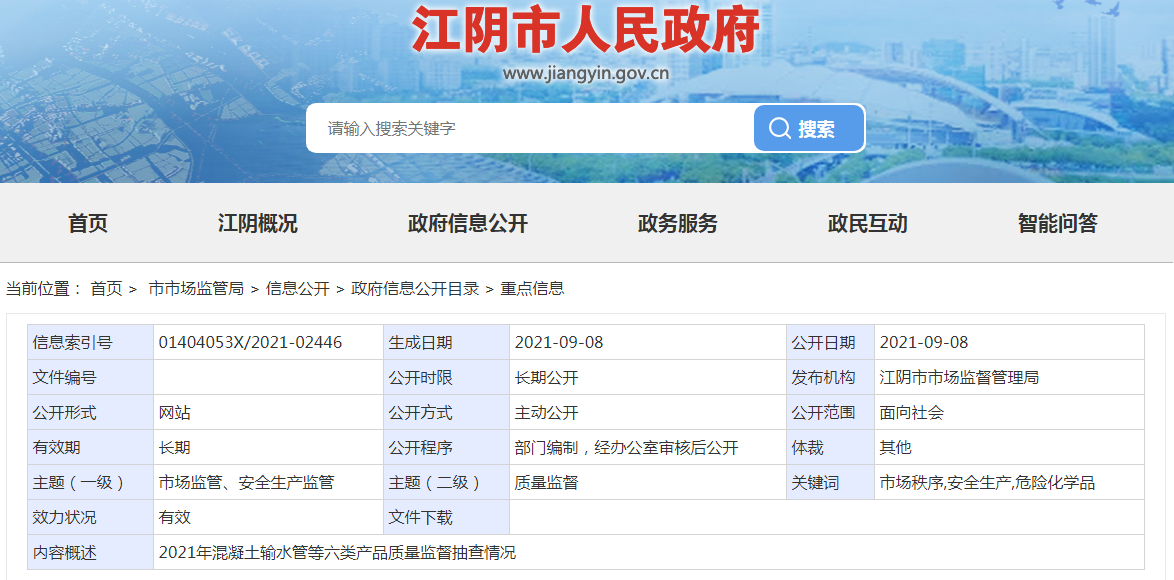1174x580 pixels.
Task: Click the 公开时限 label cell
Action: (x=446, y=378)
